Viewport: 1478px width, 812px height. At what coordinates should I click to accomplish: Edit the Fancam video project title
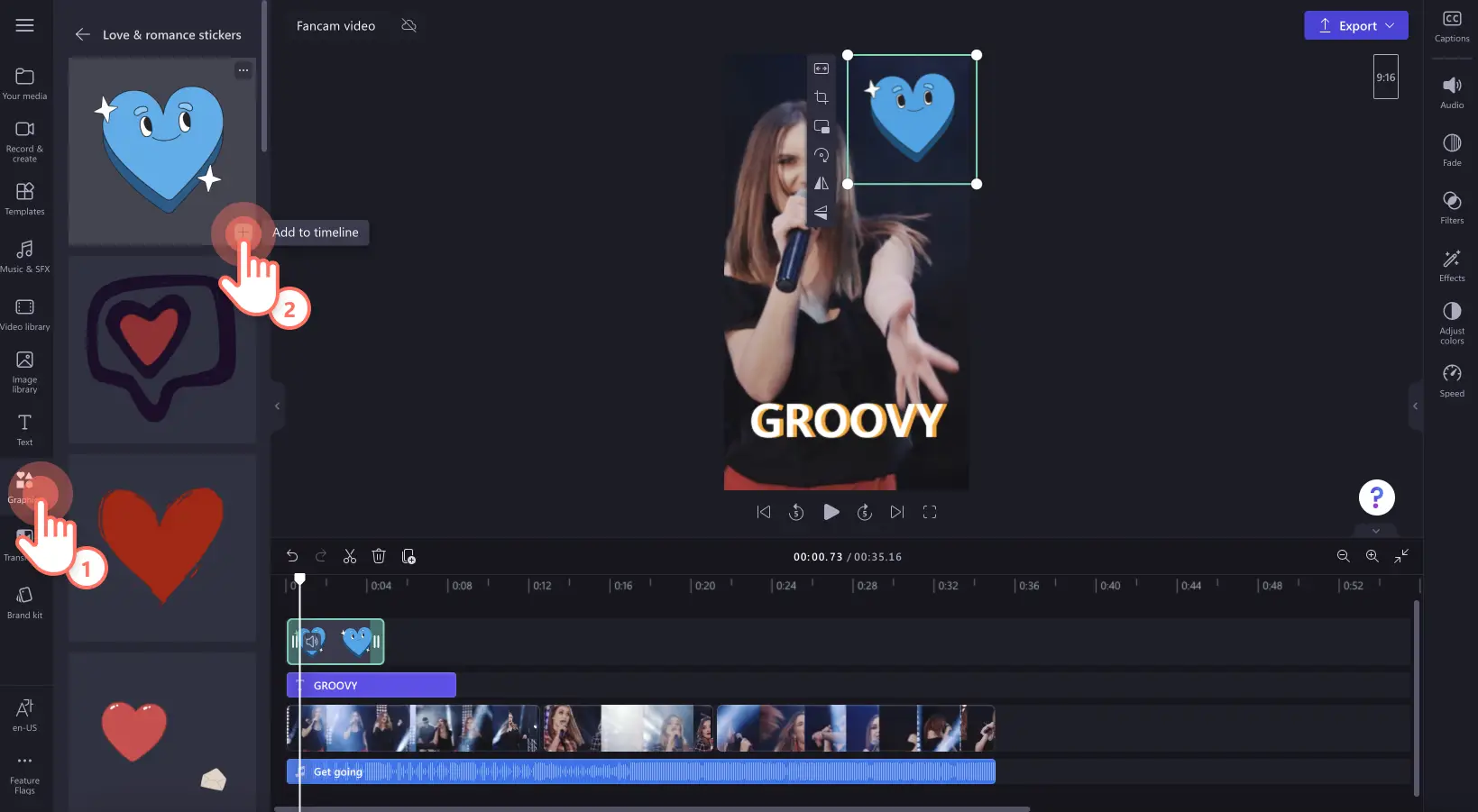pyautogui.click(x=335, y=26)
